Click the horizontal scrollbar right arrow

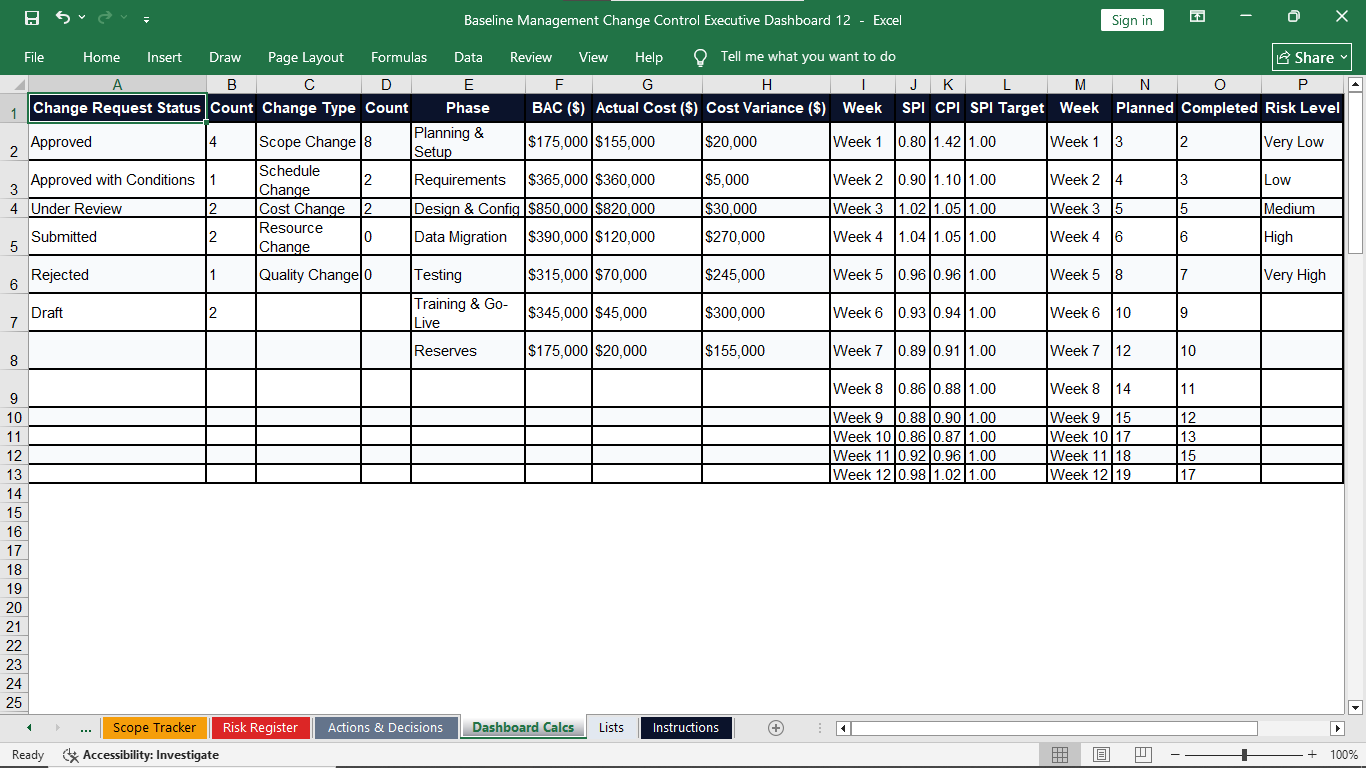point(1337,728)
